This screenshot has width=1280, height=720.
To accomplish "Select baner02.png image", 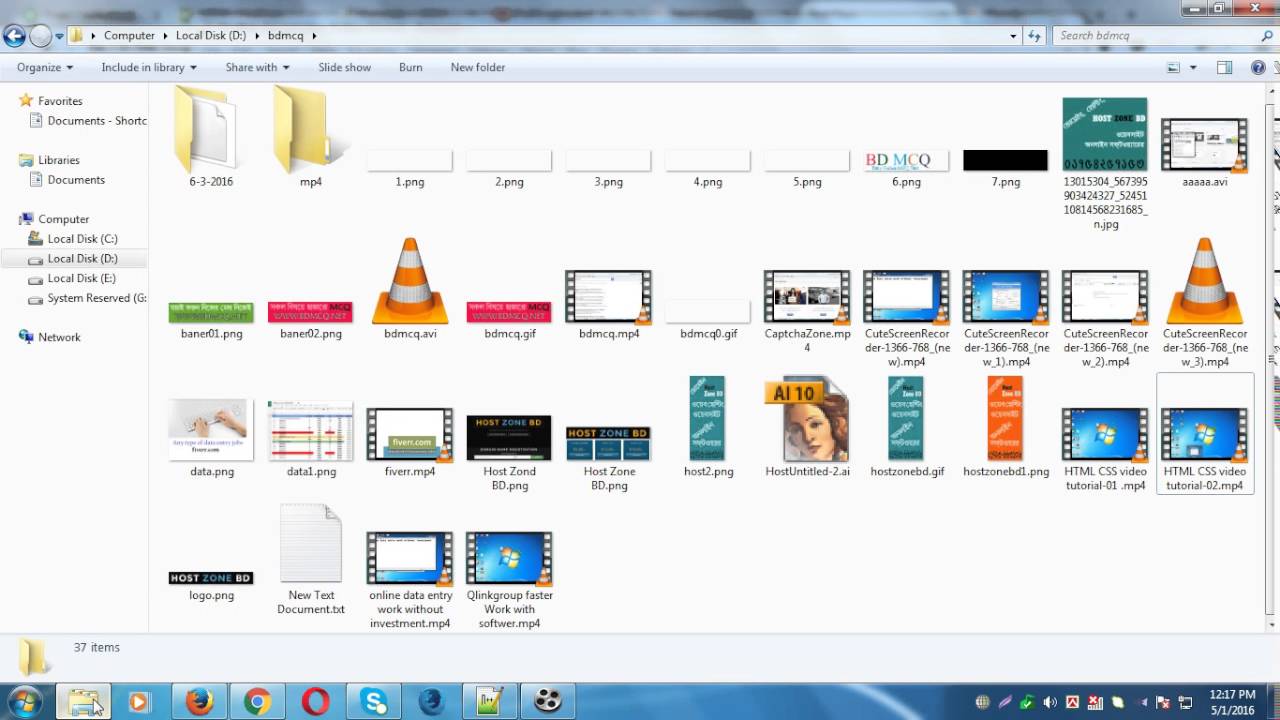I will [311, 321].
